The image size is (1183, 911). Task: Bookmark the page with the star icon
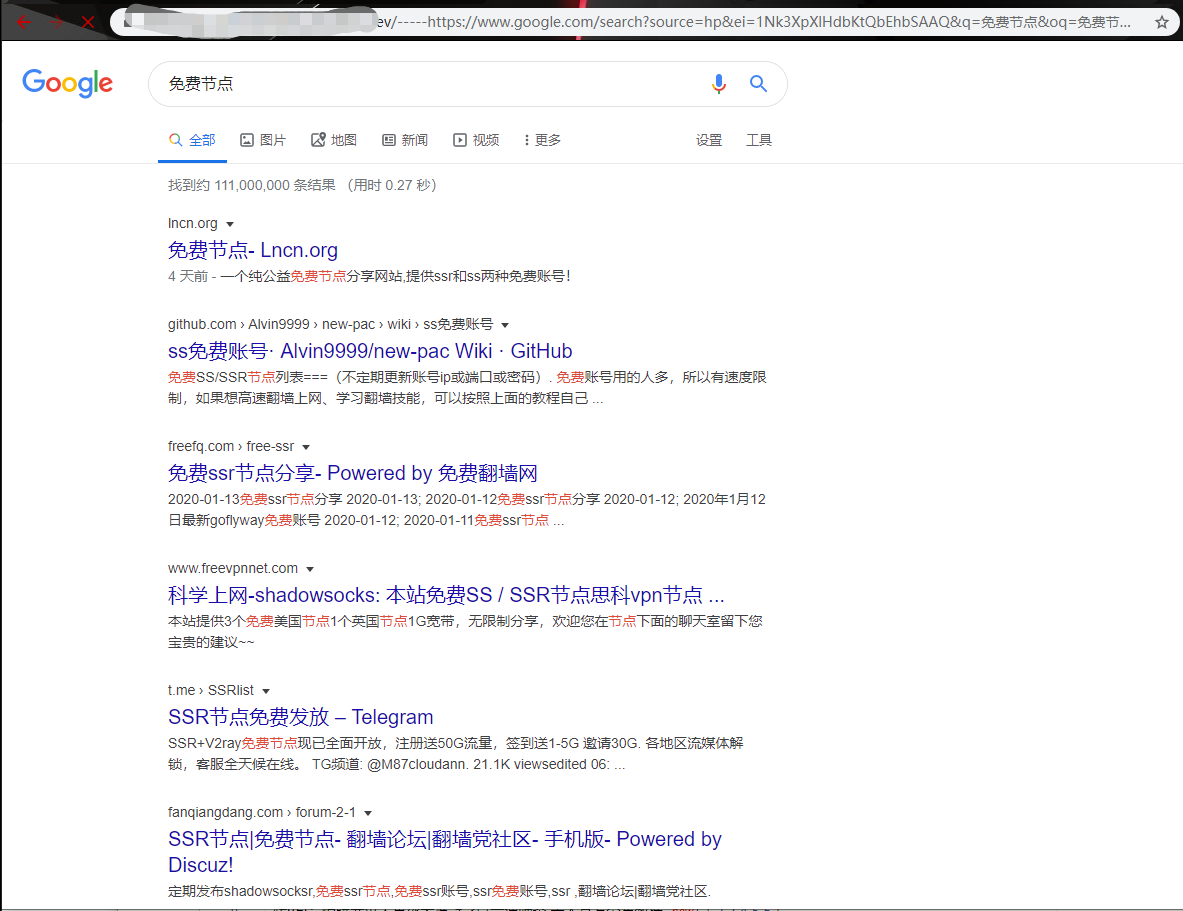click(1162, 23)
